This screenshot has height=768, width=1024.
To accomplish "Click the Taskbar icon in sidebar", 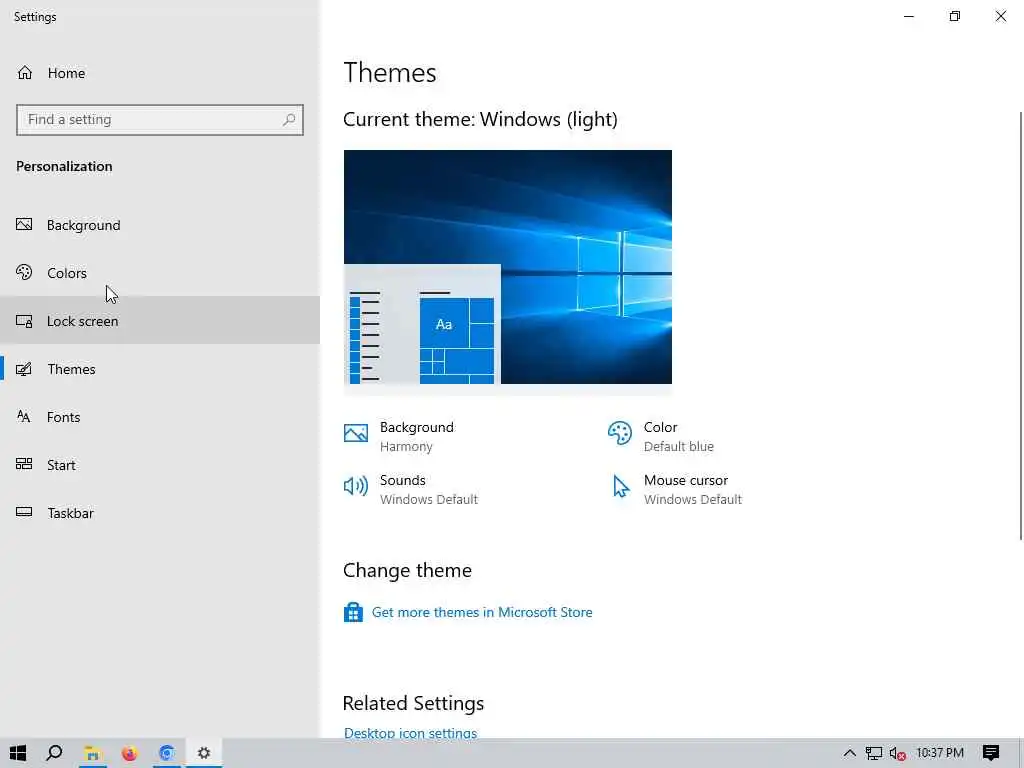I will (24, 512).
